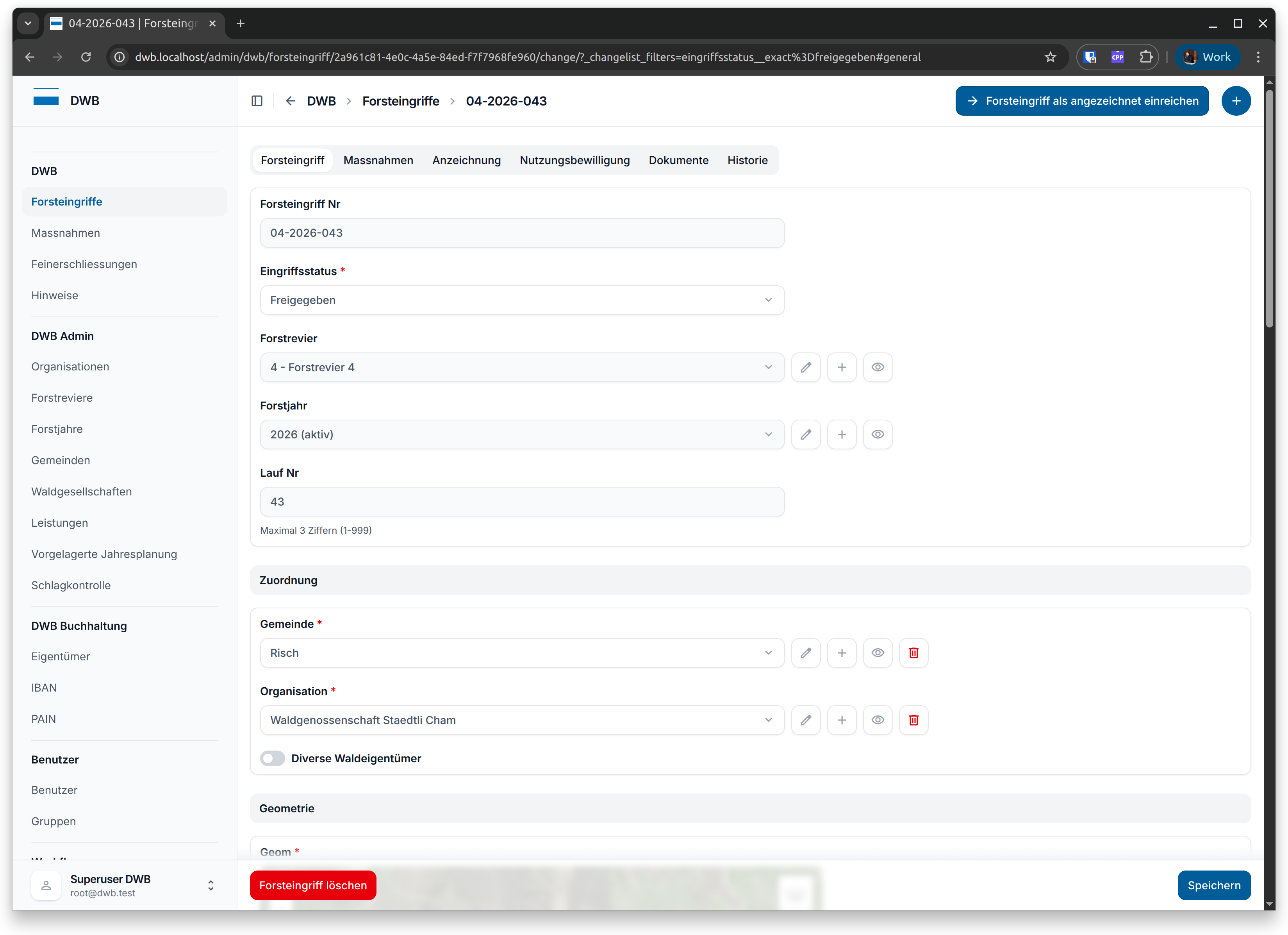This screenshot has height=935, width=1288.
Task: Edit the Organisation with pencil icon
Action: tap(805, 720)
